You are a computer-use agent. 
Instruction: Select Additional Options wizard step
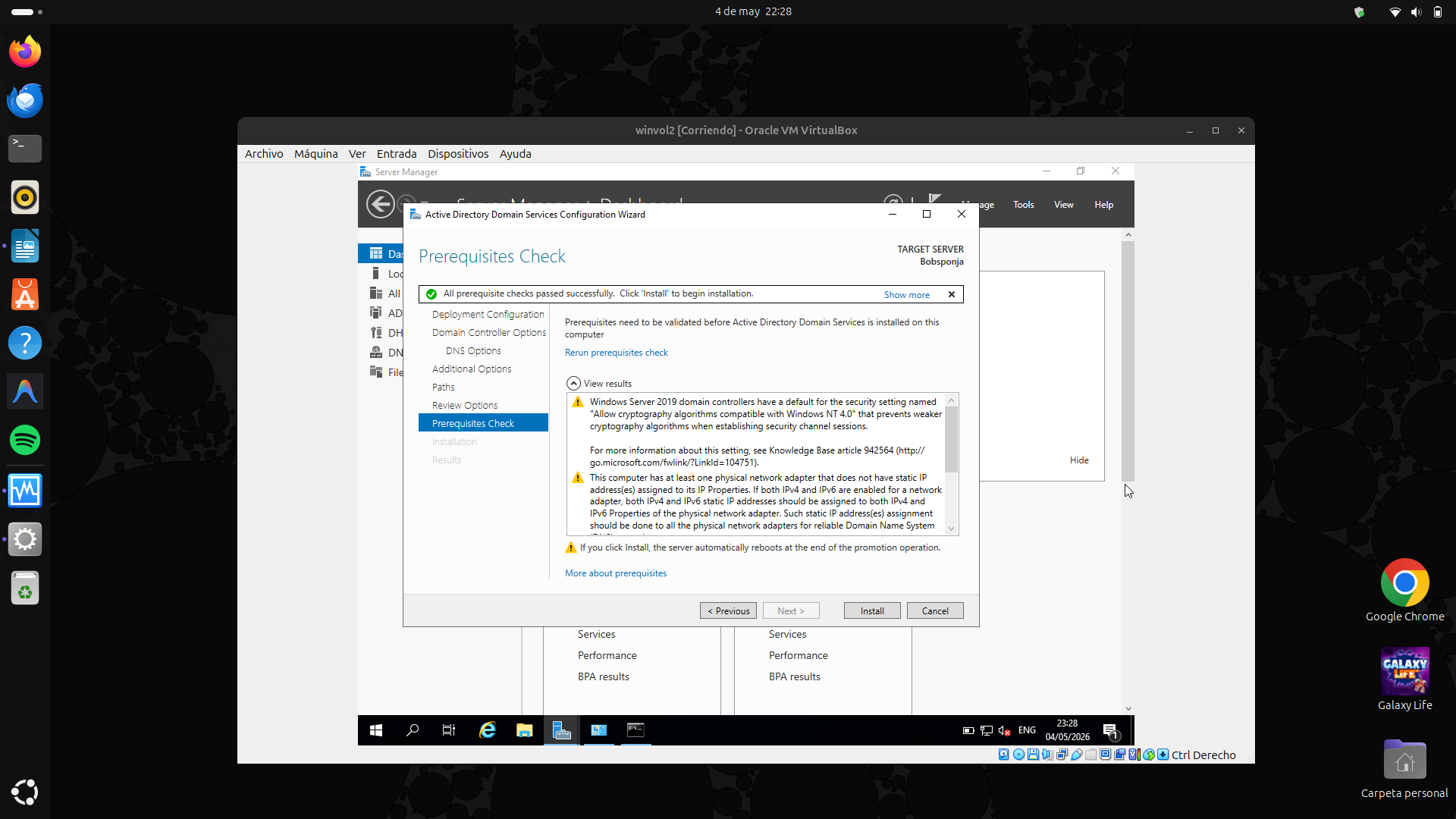[x=472, y=369]
